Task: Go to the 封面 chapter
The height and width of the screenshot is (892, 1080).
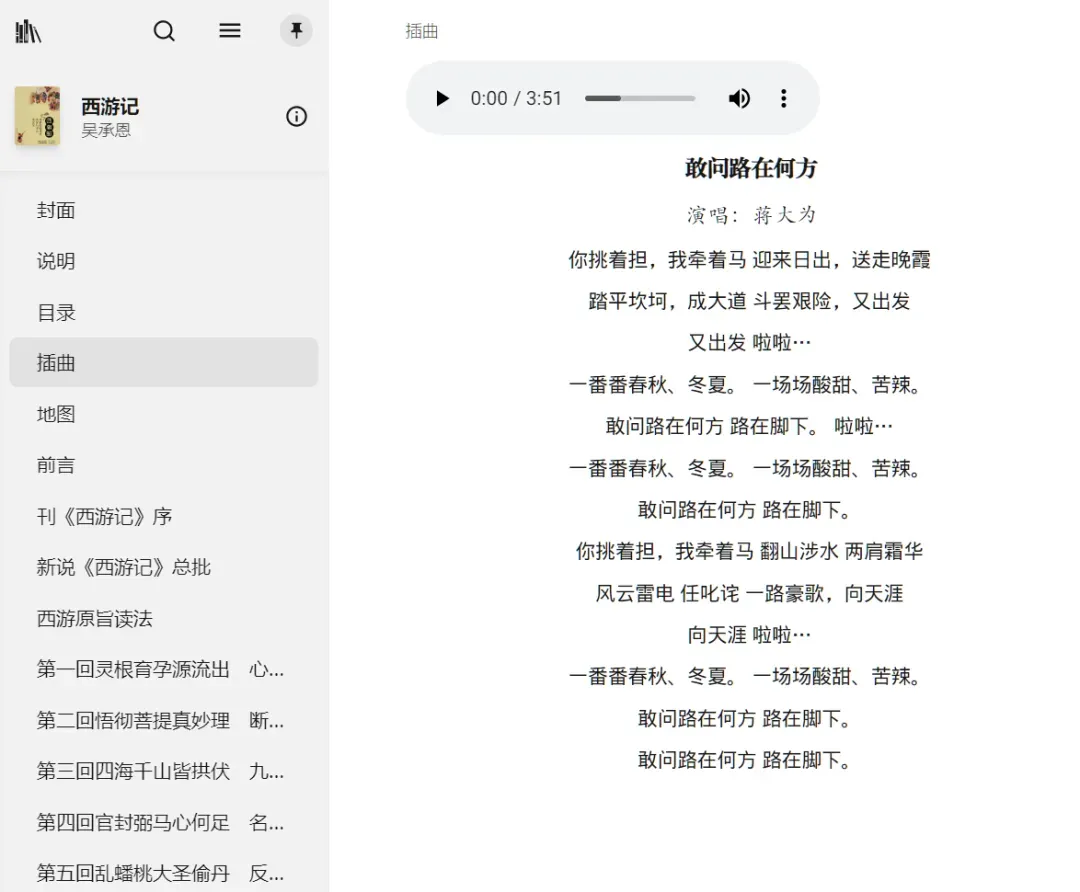Action: 164,210
